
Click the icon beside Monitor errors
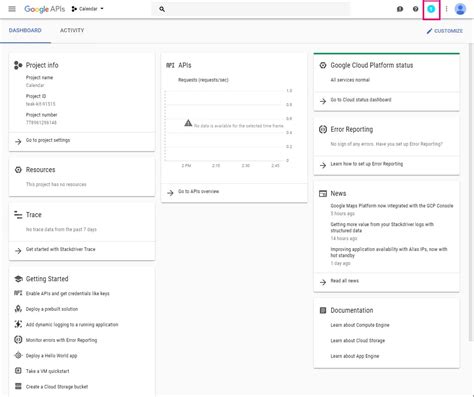click(x=18, y=340)
